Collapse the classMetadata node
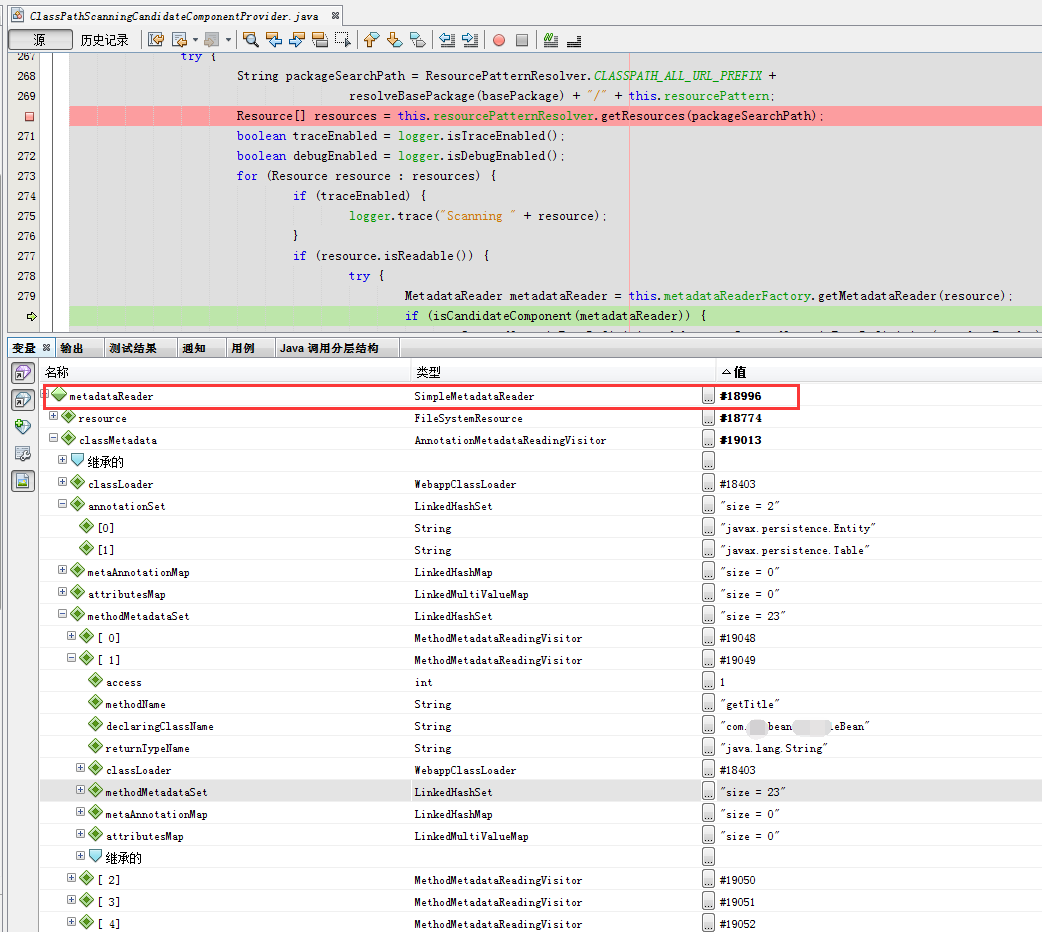The height and width of the screenshot is (932, 1042). (x=53, y=438)
